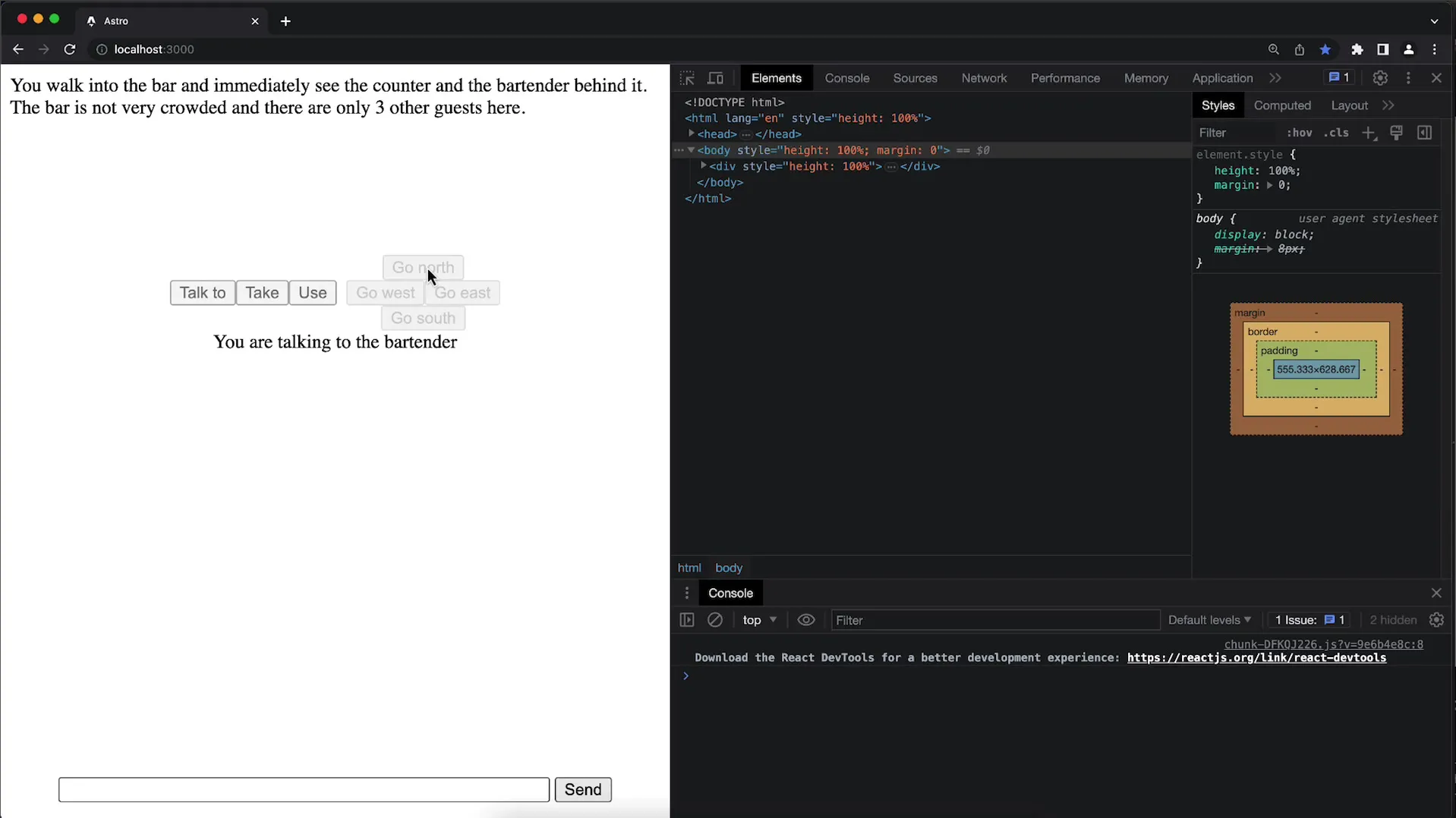Image resolution: width=1456 pixels, height=818 pixels.
Task: Click the inspect element picker icon
Action: 687,78
